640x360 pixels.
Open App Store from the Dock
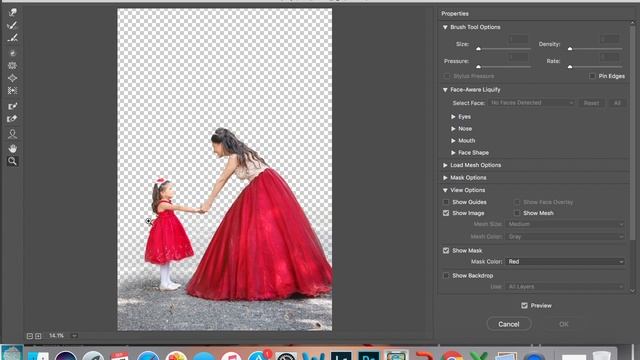258,355
